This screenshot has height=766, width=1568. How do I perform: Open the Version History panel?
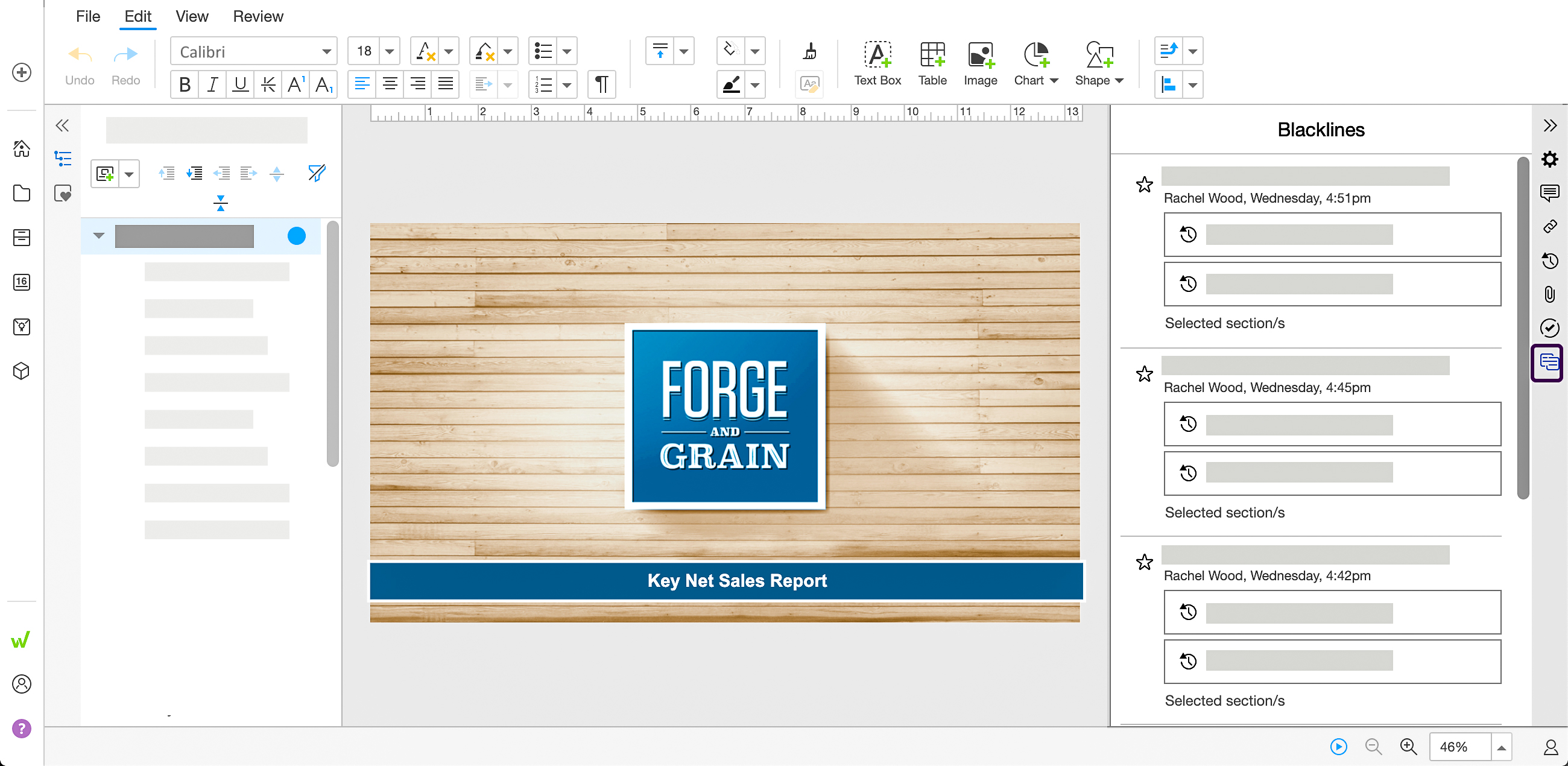click(1549, 261)
